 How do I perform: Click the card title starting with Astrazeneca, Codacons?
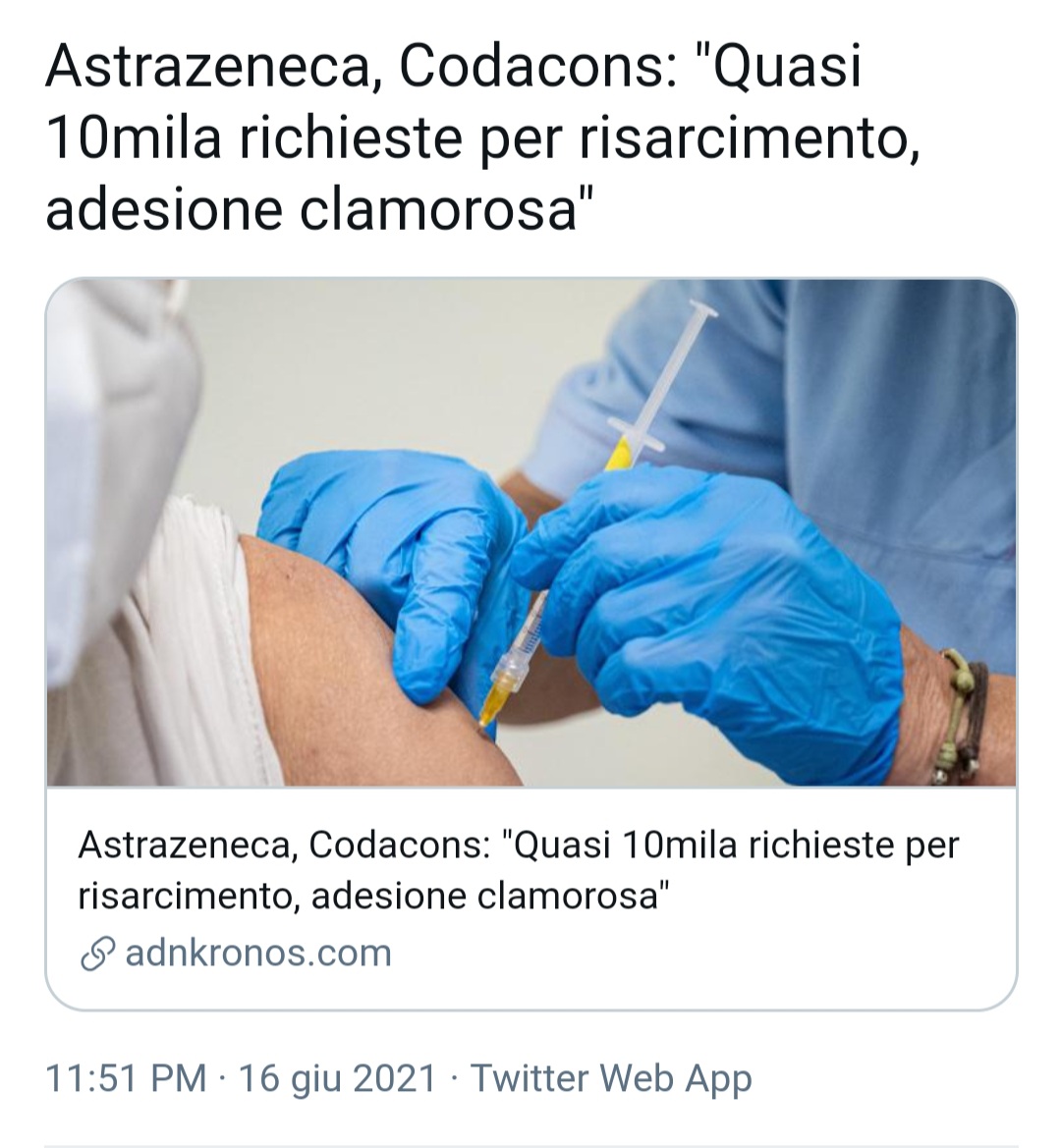click(518, 870)
